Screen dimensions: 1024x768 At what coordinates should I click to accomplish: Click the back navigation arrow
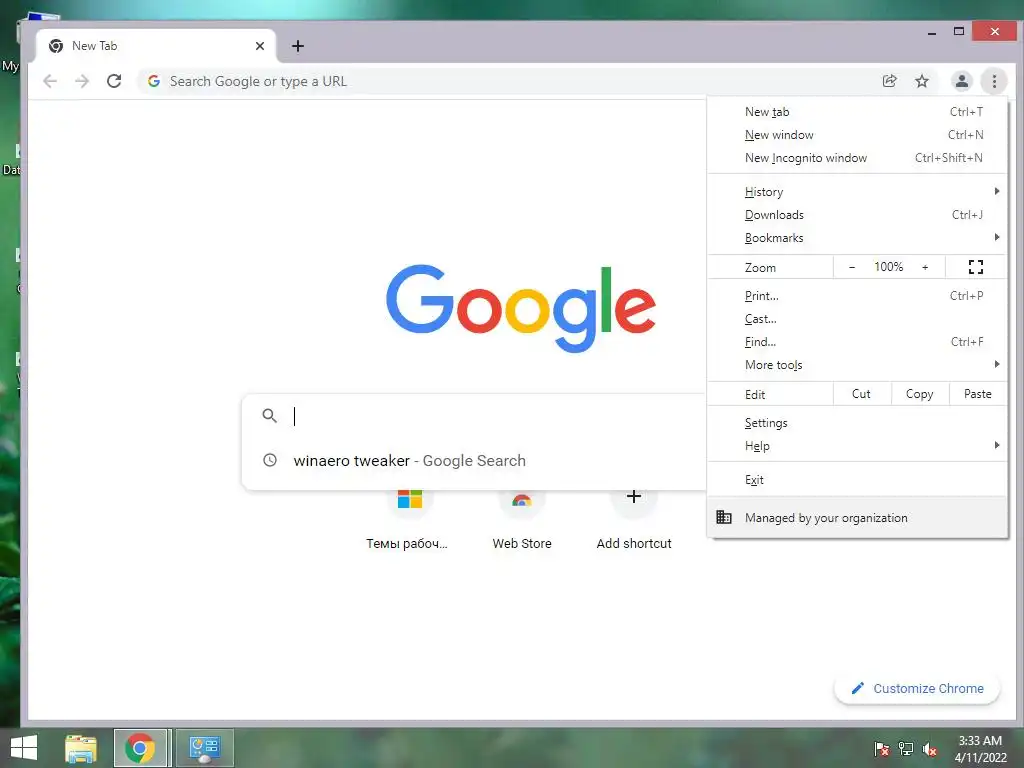50,81
